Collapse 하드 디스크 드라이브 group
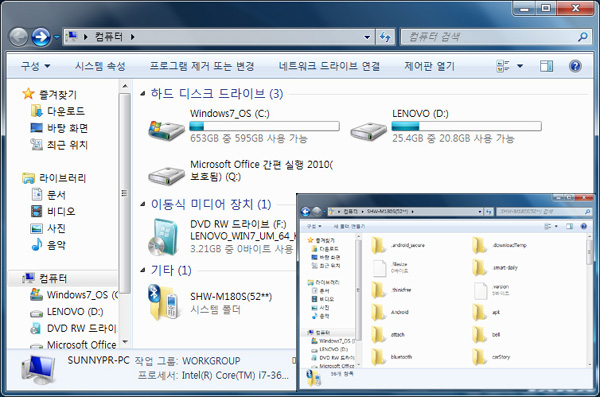The image size is (600, 397). point(143,93)
